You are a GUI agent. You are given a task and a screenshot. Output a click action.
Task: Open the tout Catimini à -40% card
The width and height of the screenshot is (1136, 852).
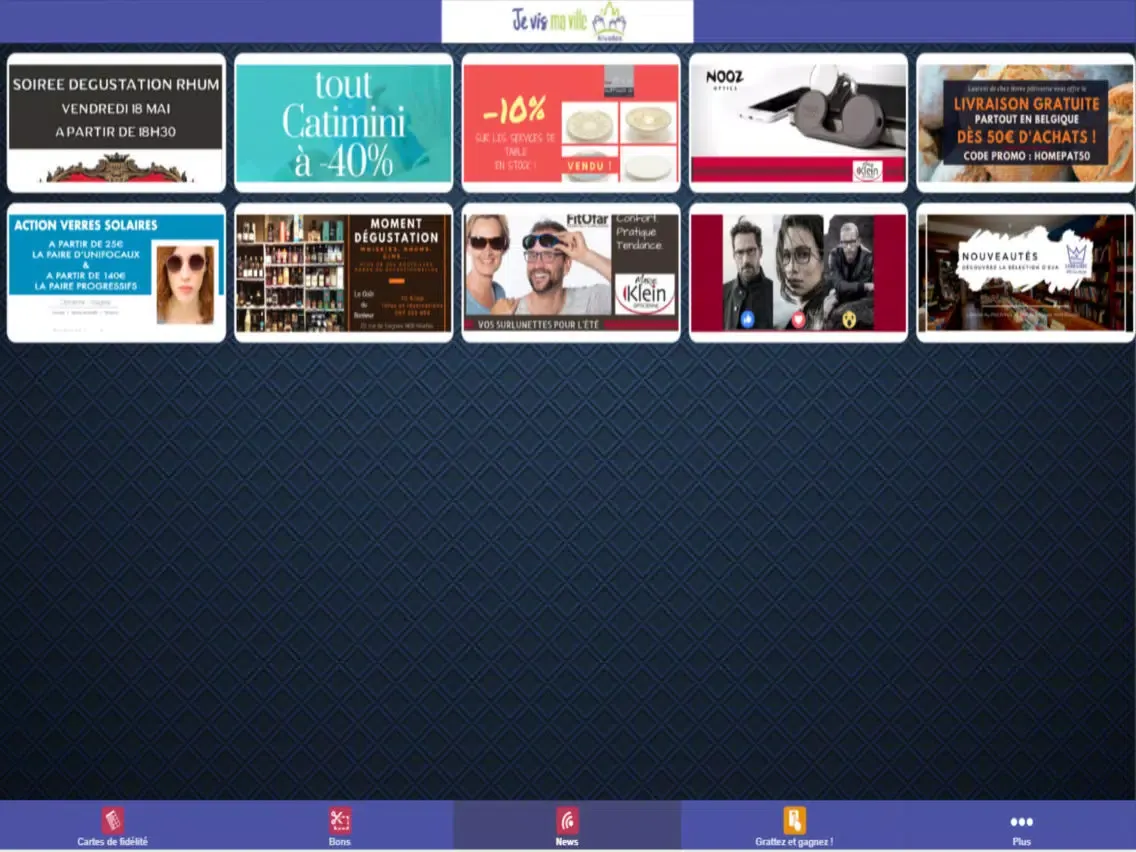tap(343, 122)
